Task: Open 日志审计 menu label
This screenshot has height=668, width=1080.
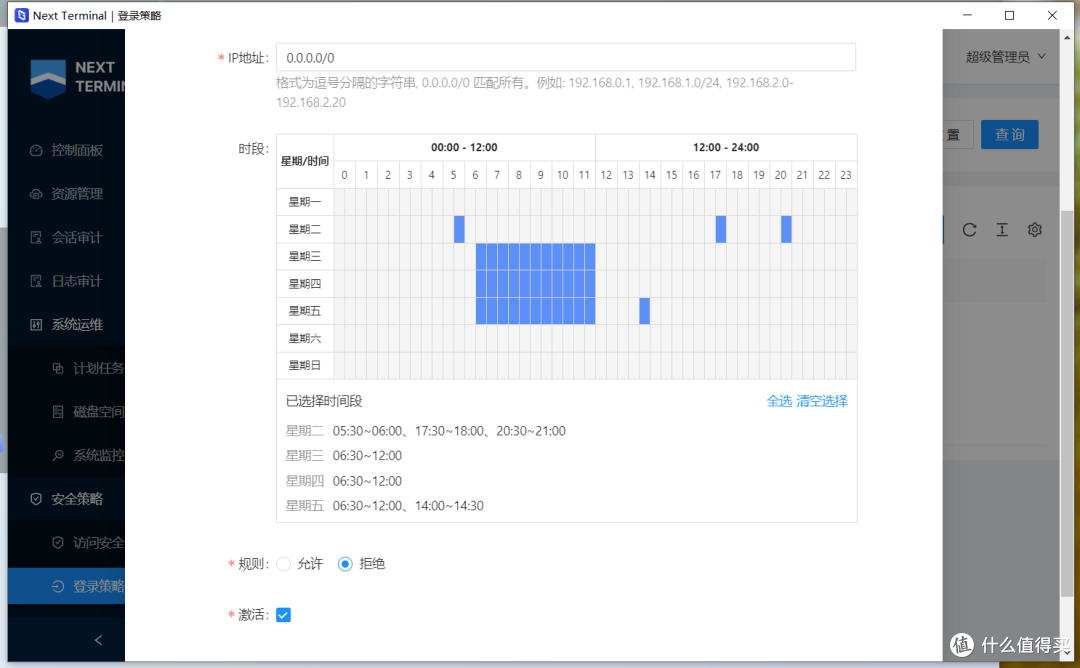Action: [77, 281]
